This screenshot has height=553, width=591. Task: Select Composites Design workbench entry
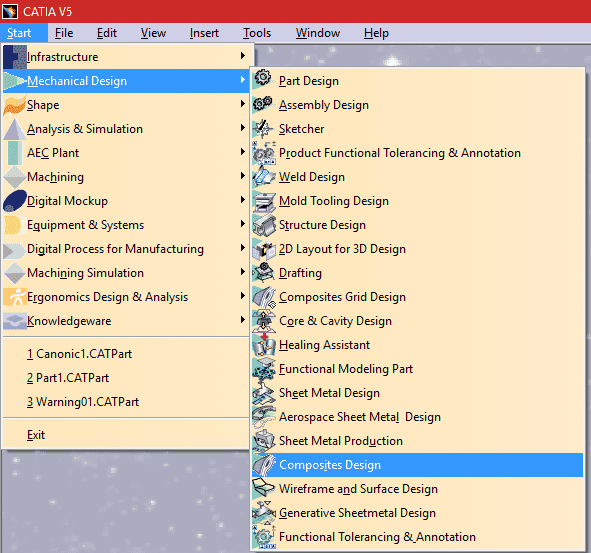417,465
